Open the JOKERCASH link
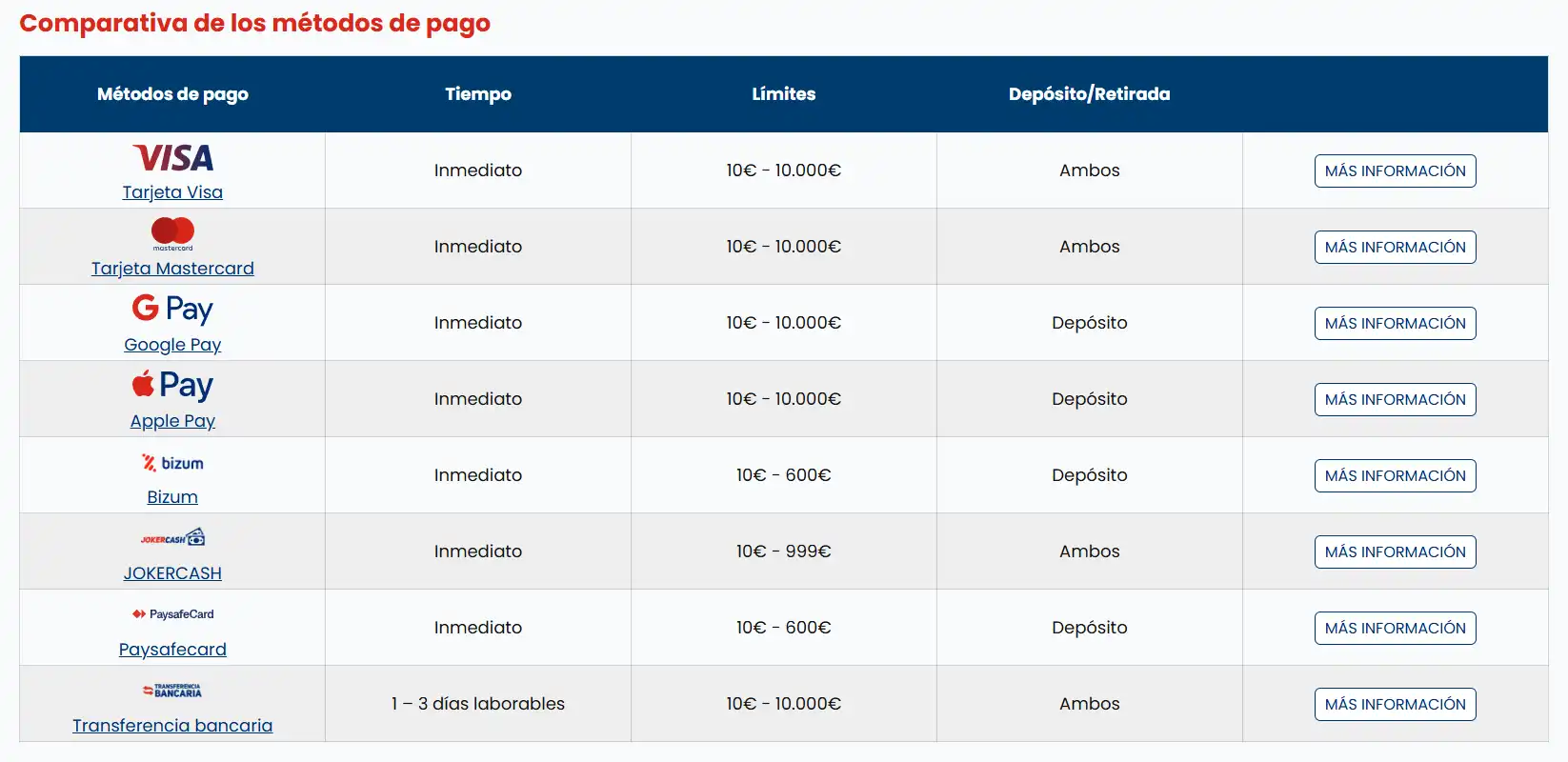The height and width of the screenshot is (762, 1568). [x=172, y=573]
